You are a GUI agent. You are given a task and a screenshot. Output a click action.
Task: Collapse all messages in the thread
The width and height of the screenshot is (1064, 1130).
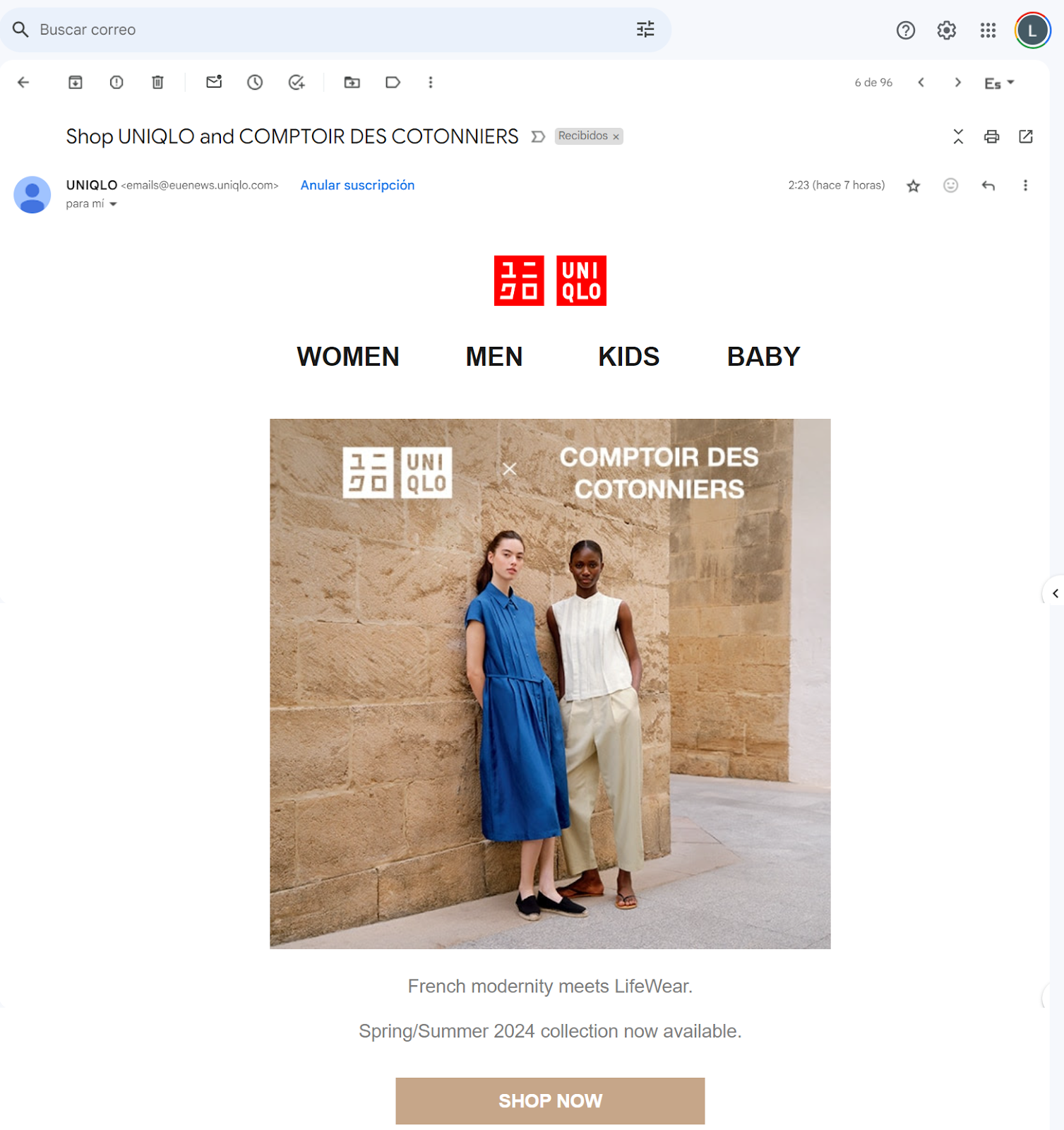click(958, 136)
